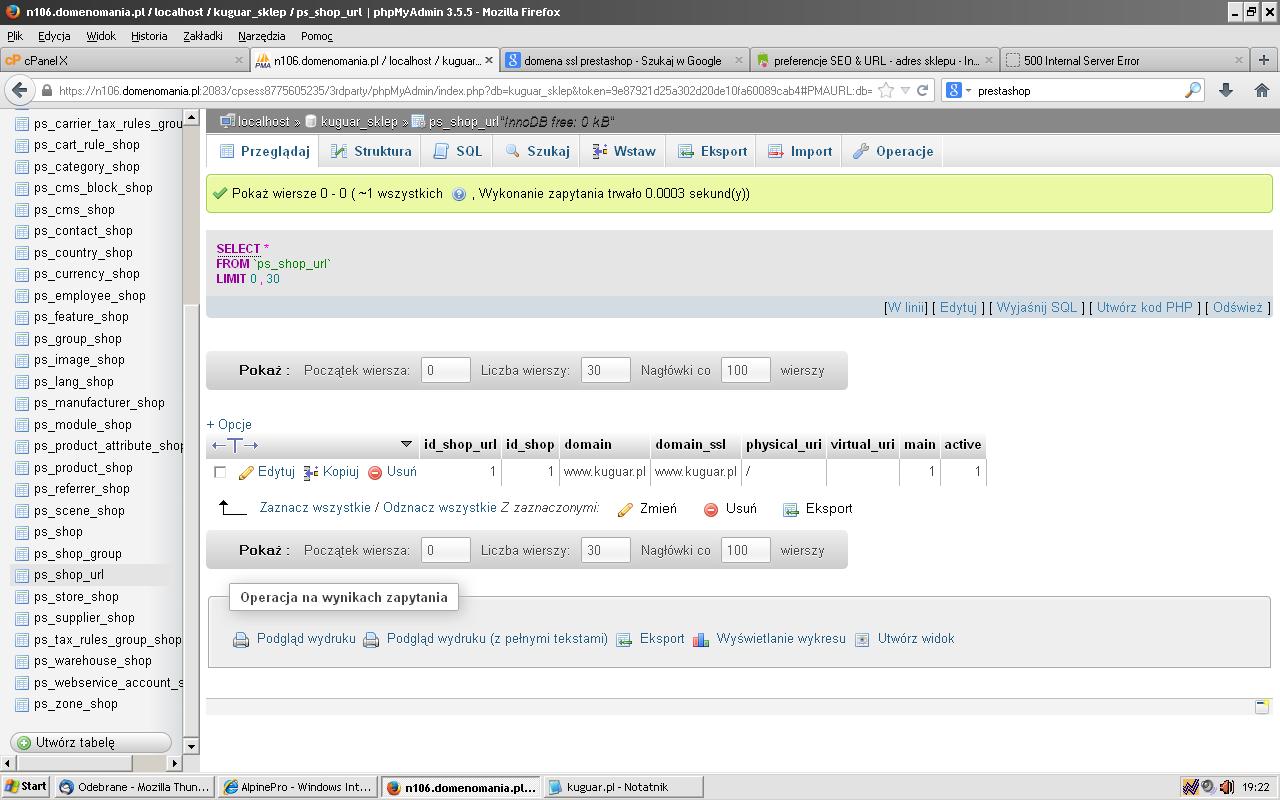Click the upper Pokaż button
Viewport: 1280px width, 800px height.
[x=264, y=370]
